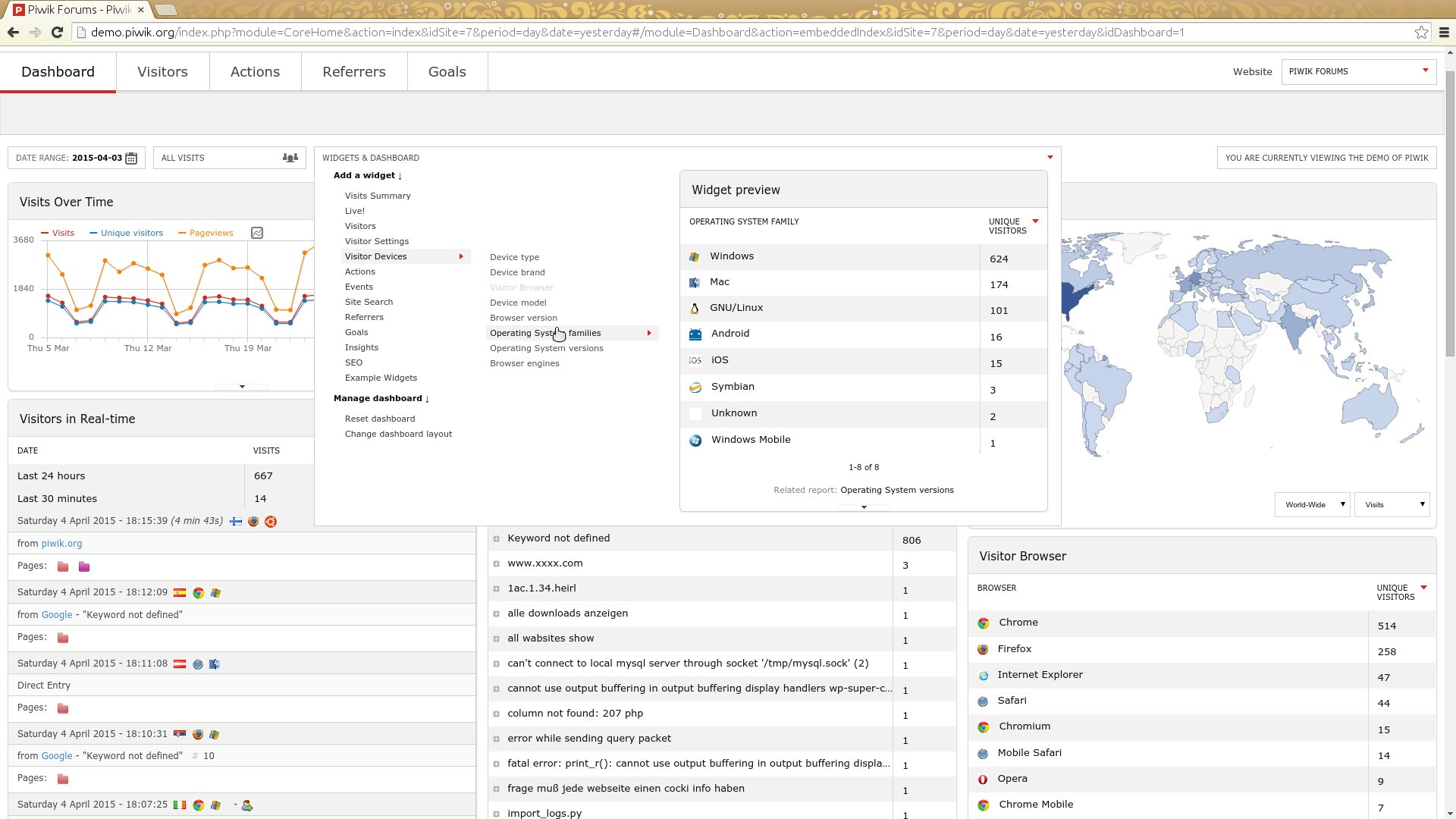Image resolution: width=1456 pixels, height=819 pixels.
Task: Expand widget preview footer arrow
Action: [x=864, y=507]
